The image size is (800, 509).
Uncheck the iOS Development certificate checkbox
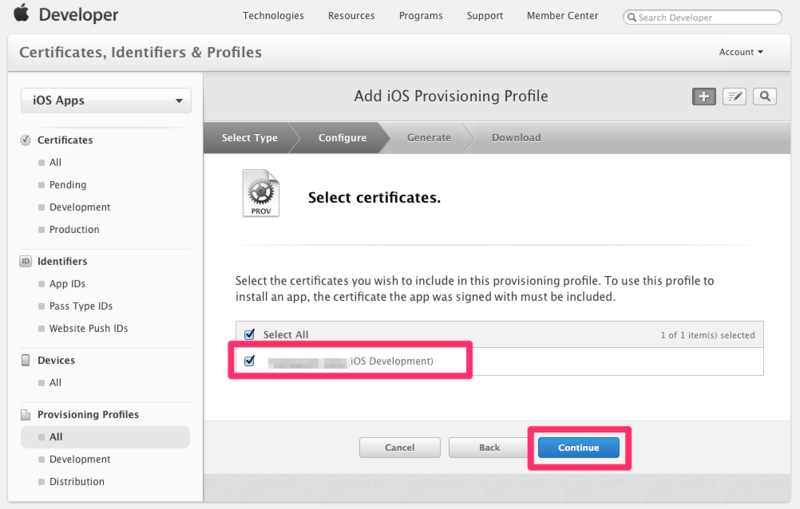[249, 361]
